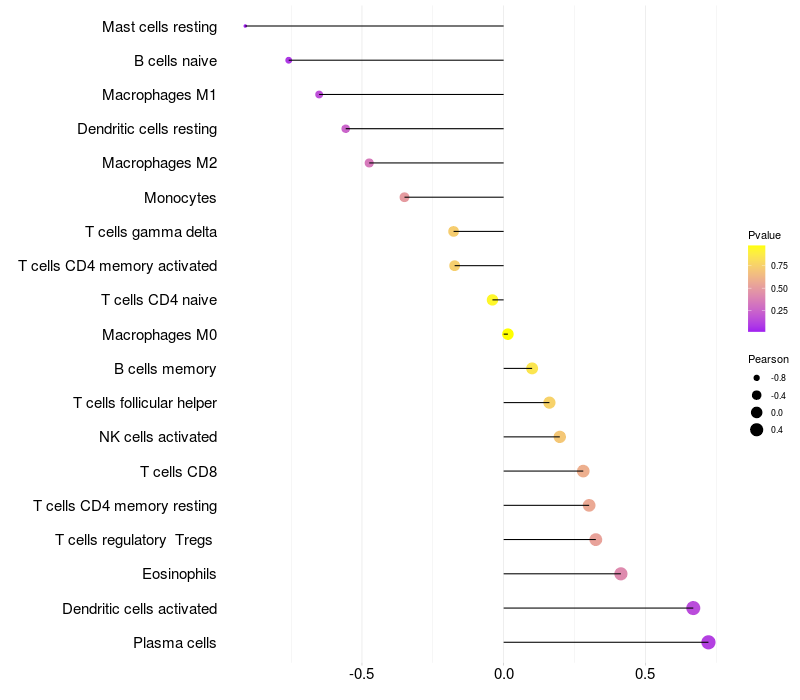Select the Monocytes data point
The height and width of the screenshot is (700, 800).
(404, 197)
